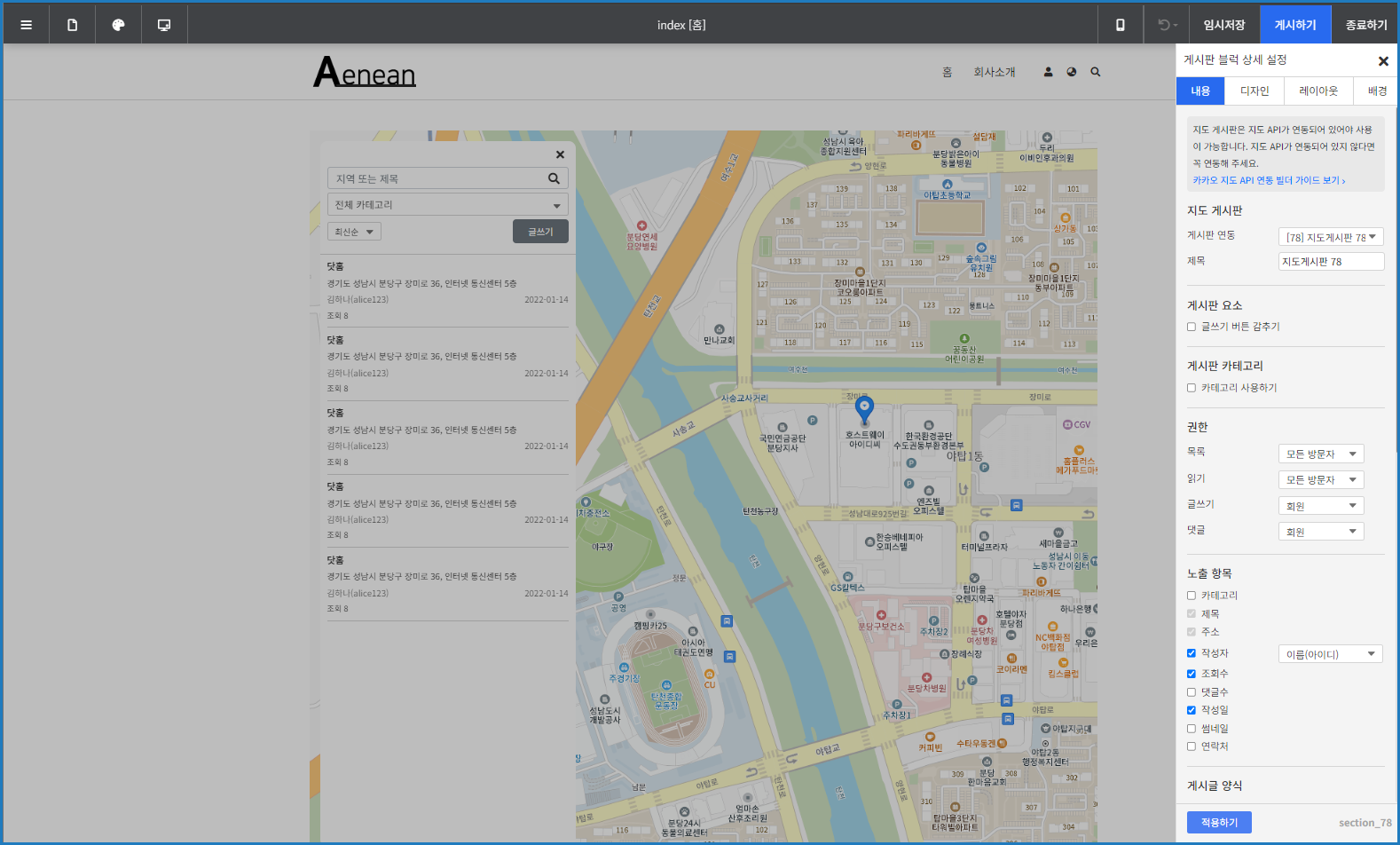Open the design palette icon
The height and width of the screenshot is (845, 1400).
pyautogui.click(x=118, y=25)
